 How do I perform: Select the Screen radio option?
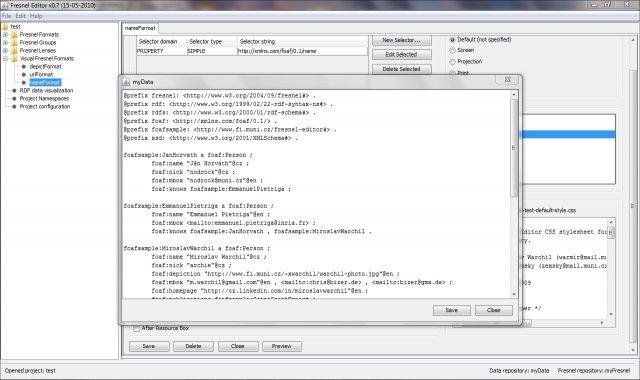(x=452, y=50)
